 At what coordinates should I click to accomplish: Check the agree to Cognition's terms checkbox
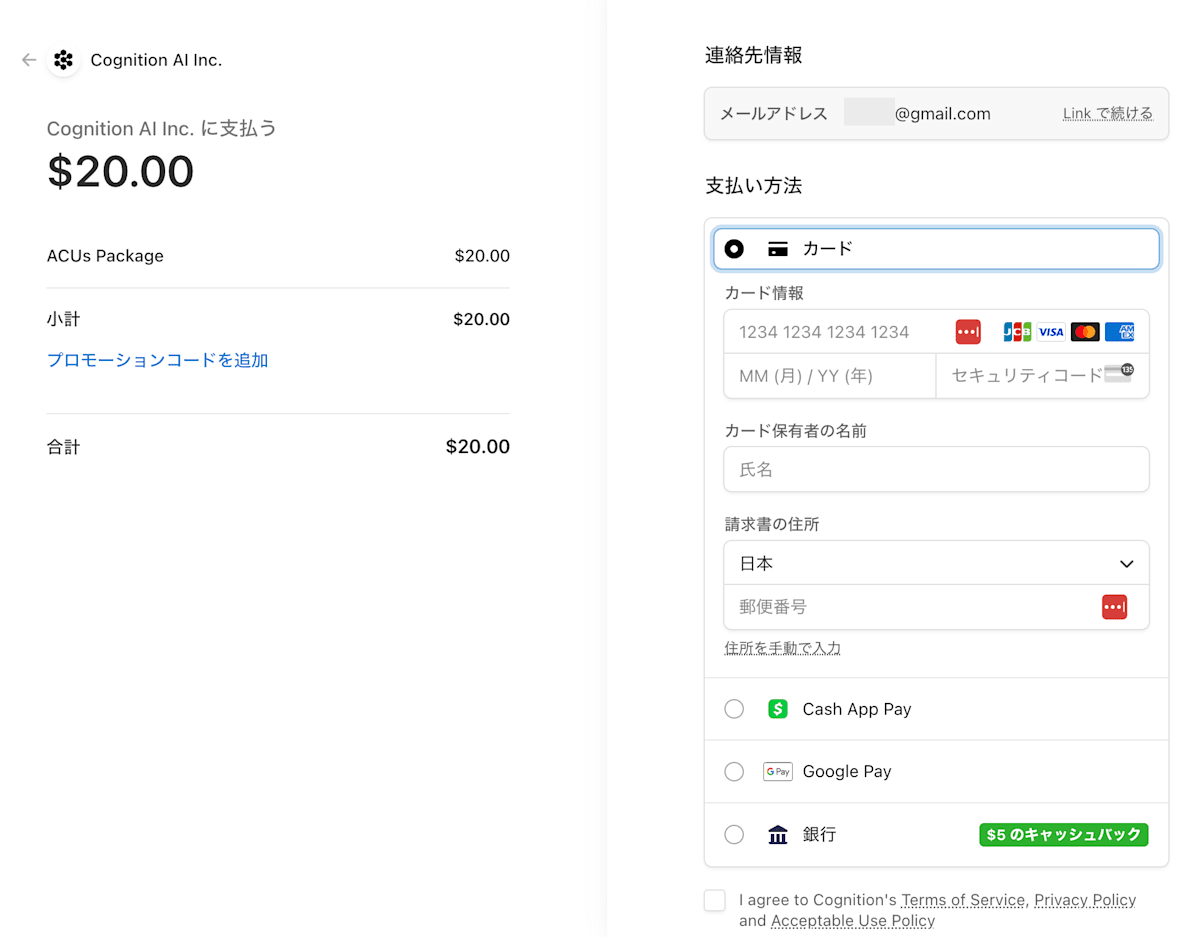pos(715,900)
